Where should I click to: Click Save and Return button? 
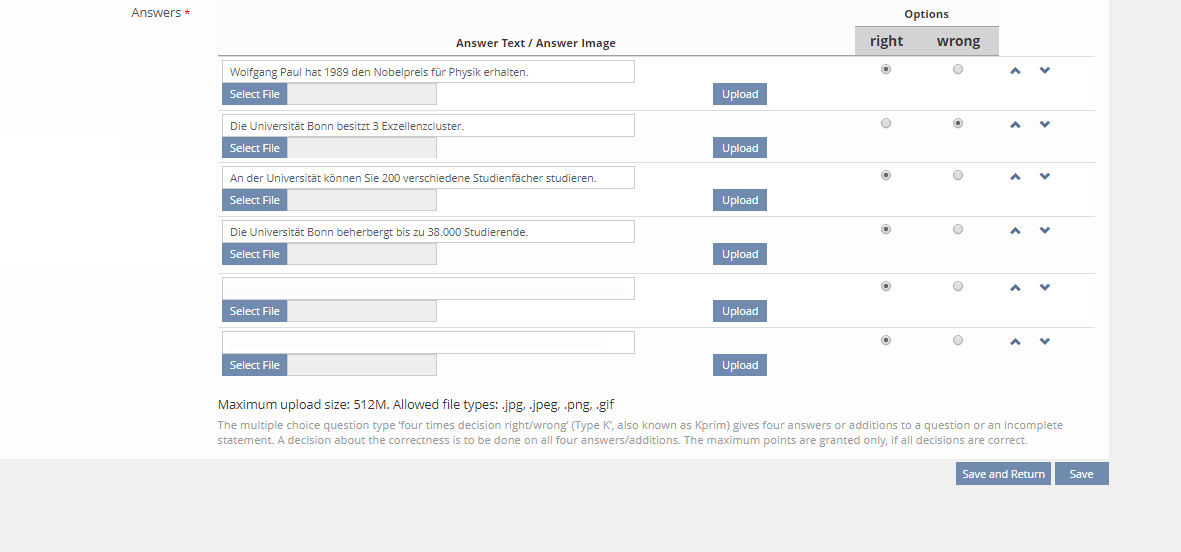pyautogui.click(x=1002, y=474)
